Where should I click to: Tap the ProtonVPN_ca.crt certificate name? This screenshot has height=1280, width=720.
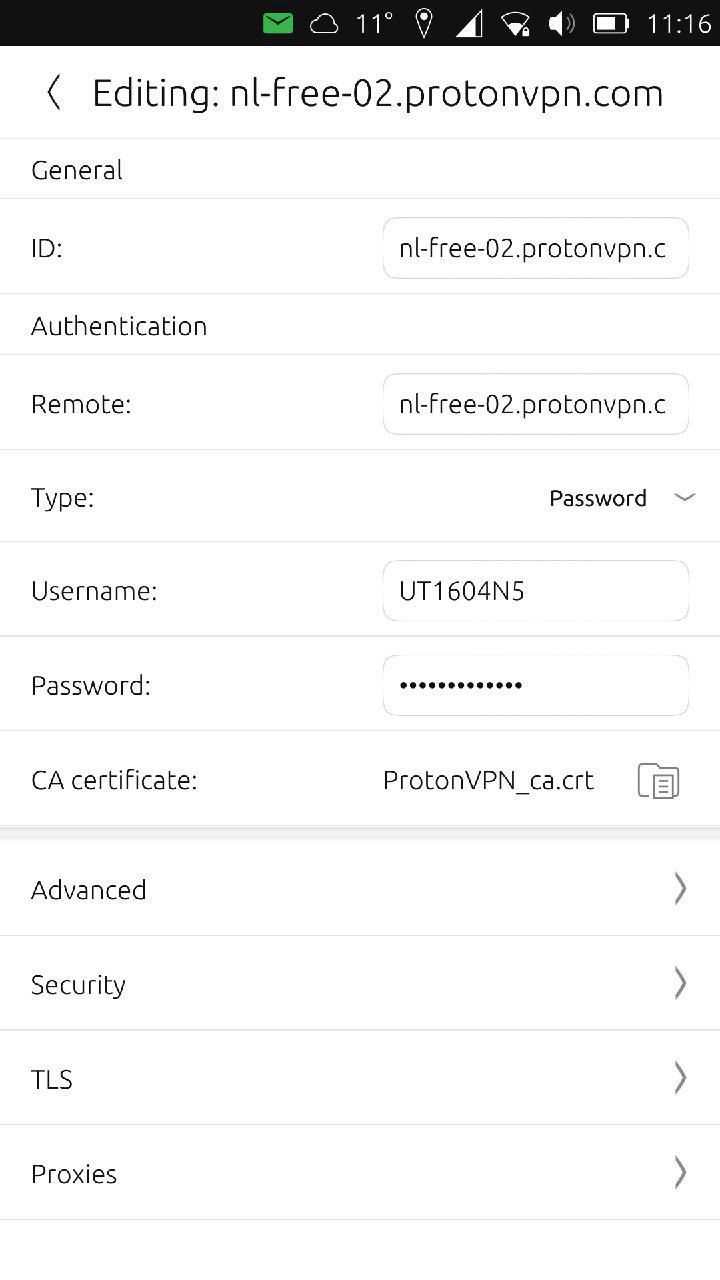point(488,781)
